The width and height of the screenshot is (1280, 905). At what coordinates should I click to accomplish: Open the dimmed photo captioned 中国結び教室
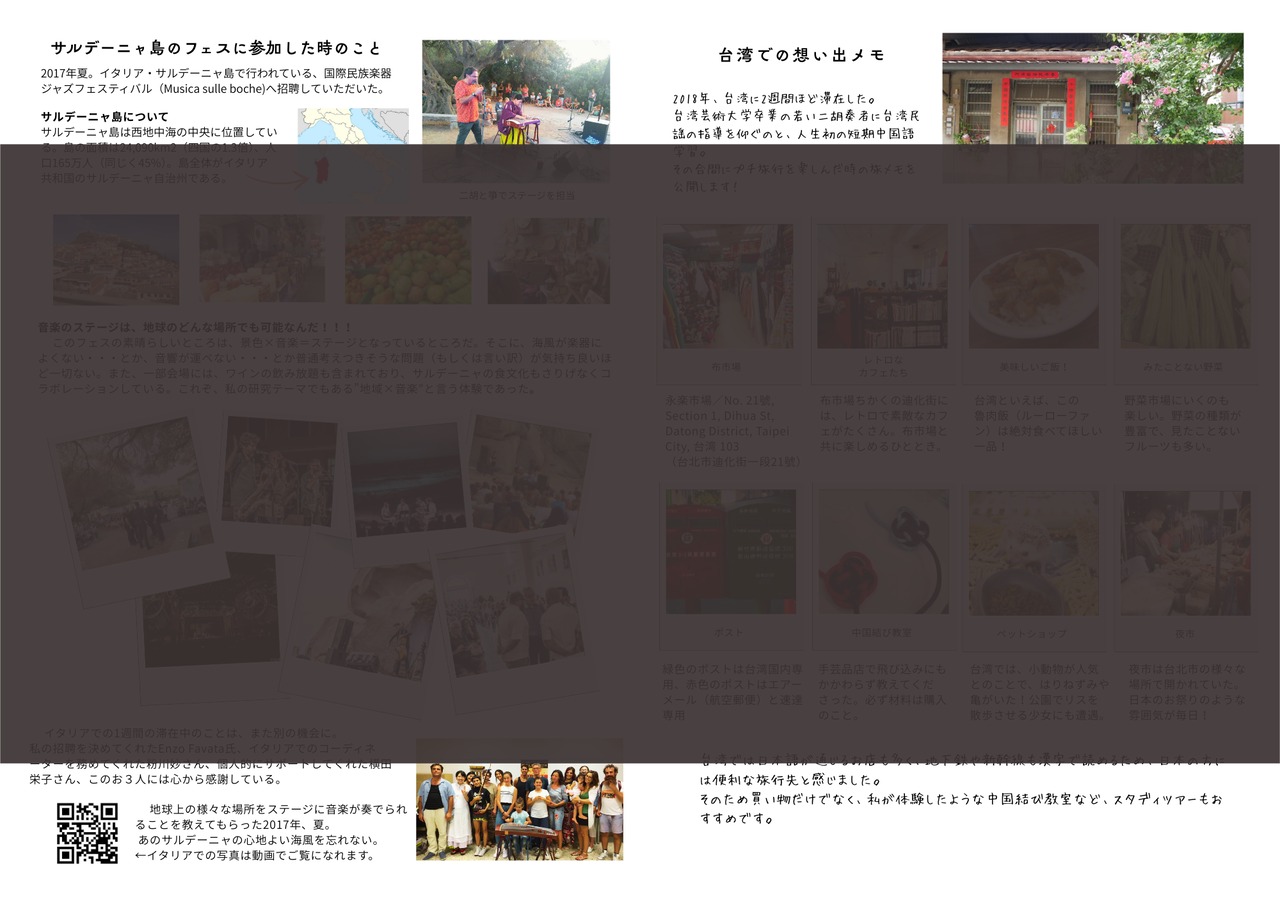pos(884,552)
